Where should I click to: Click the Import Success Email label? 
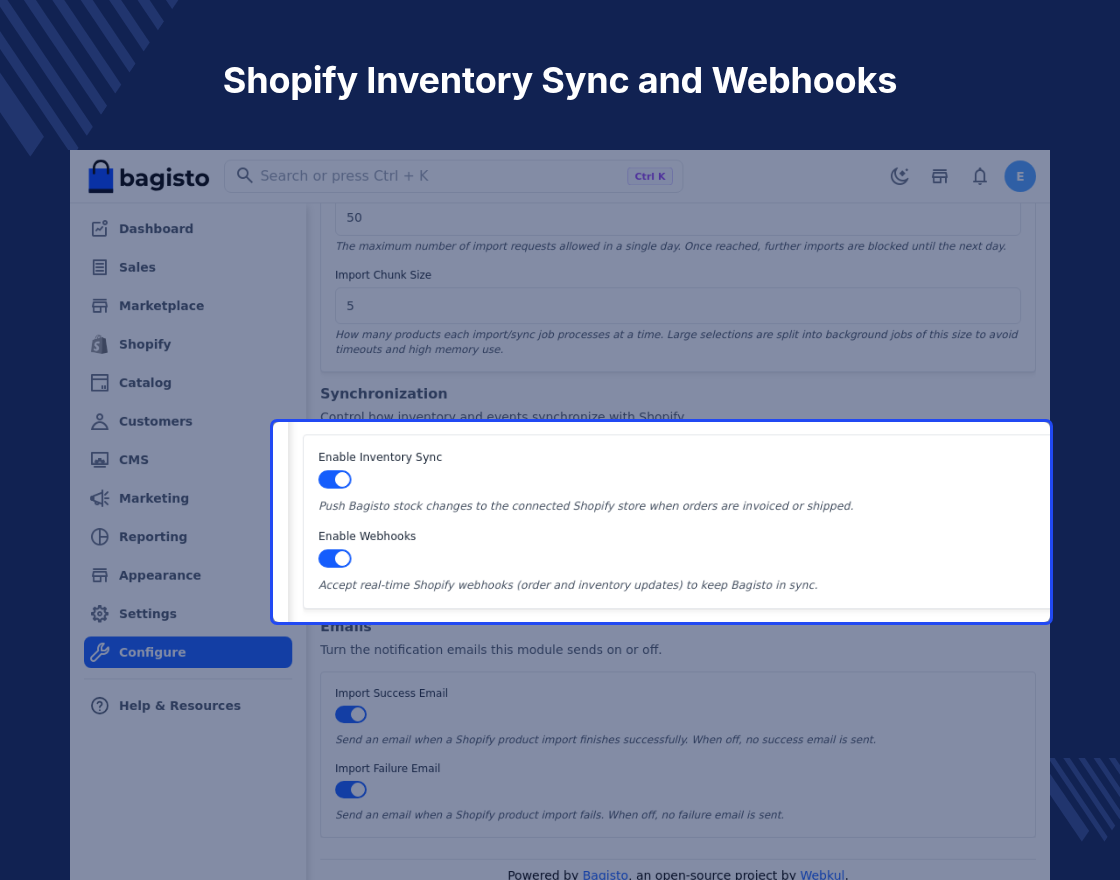(x=391, y=693)
